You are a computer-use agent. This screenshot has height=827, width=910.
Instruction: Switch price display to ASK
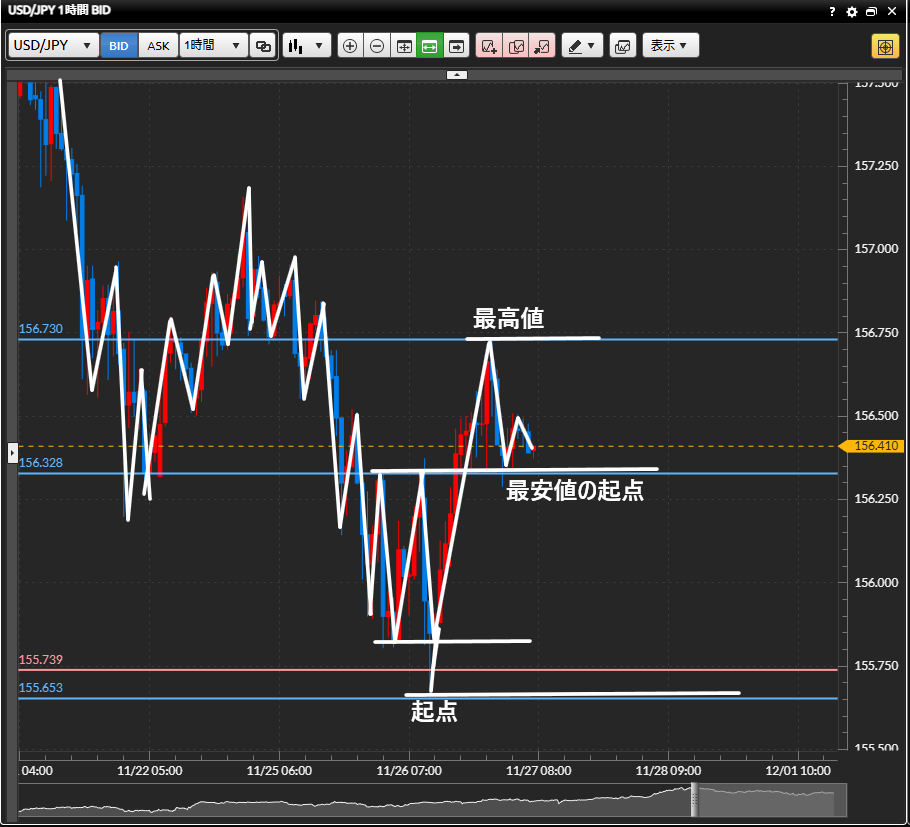click(x=158, y=46)
